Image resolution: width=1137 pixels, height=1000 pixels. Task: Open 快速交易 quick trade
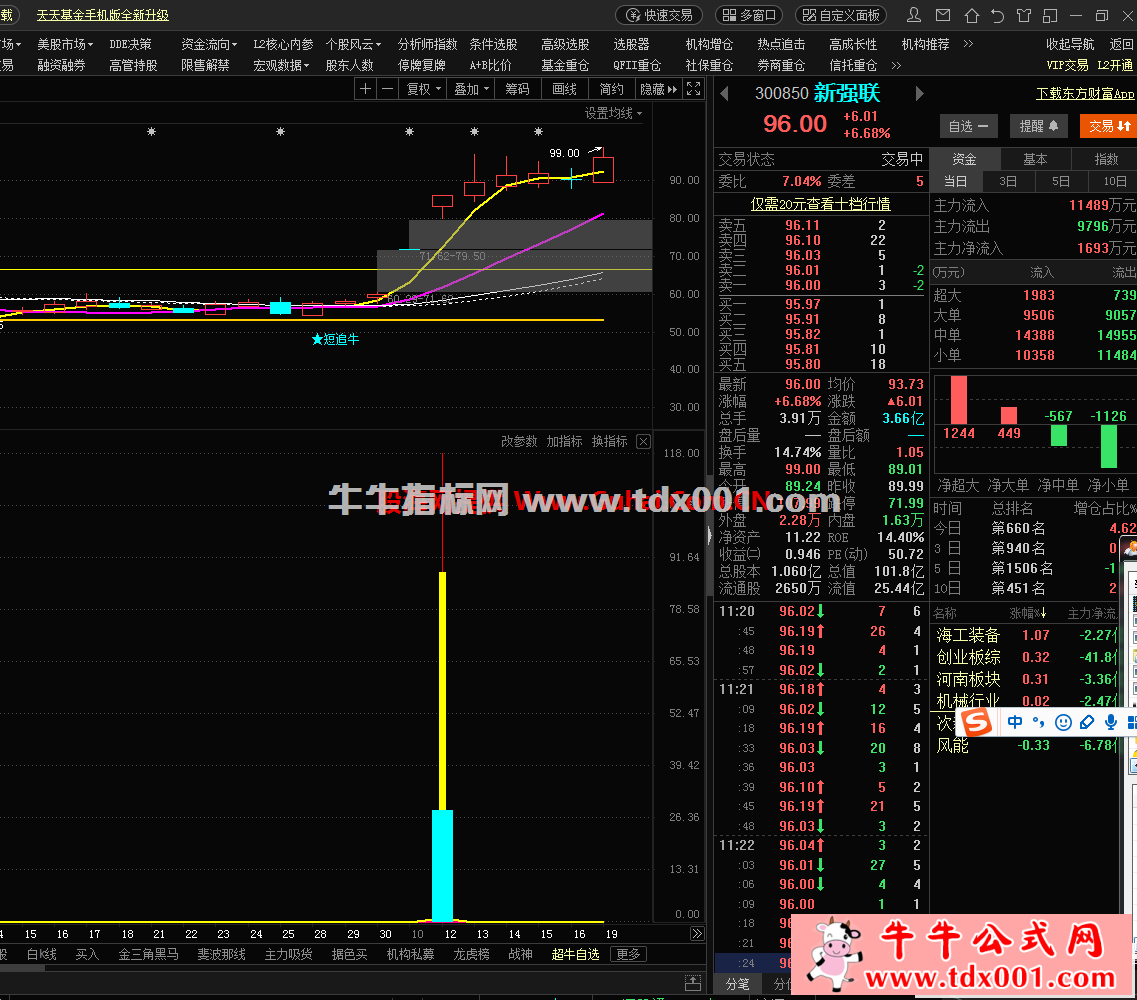tap(659, 15)
